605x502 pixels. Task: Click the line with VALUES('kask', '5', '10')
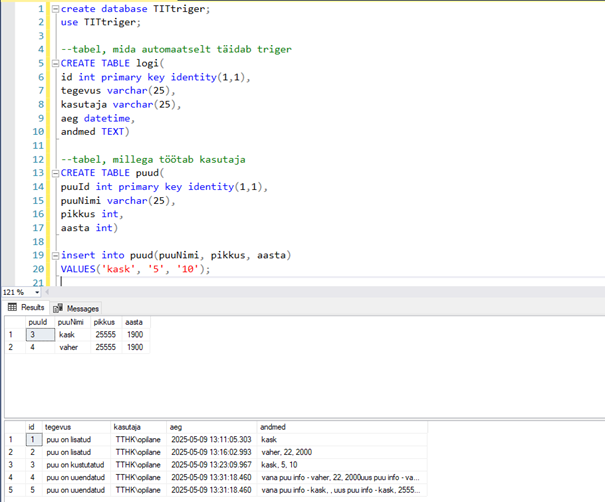pos(136,269)
